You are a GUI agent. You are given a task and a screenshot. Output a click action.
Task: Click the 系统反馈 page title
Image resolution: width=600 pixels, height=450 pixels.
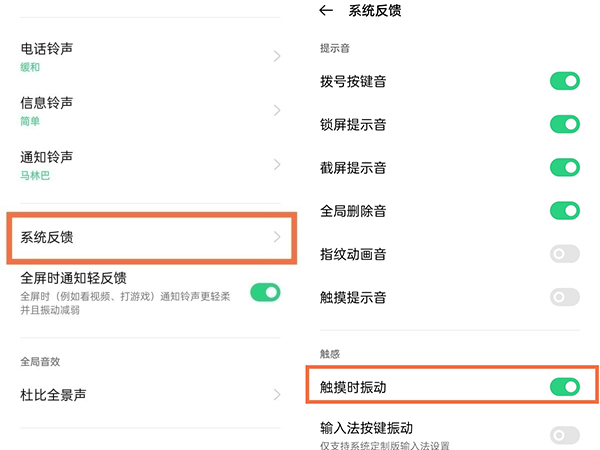coord(374,11)
